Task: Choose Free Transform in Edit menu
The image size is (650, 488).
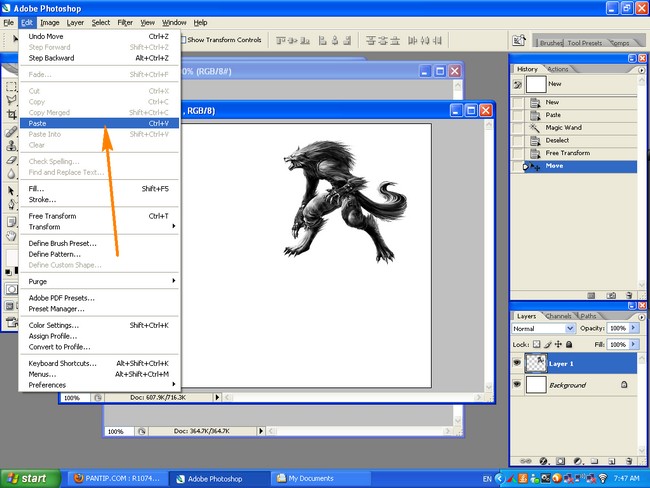Action: 99,216
